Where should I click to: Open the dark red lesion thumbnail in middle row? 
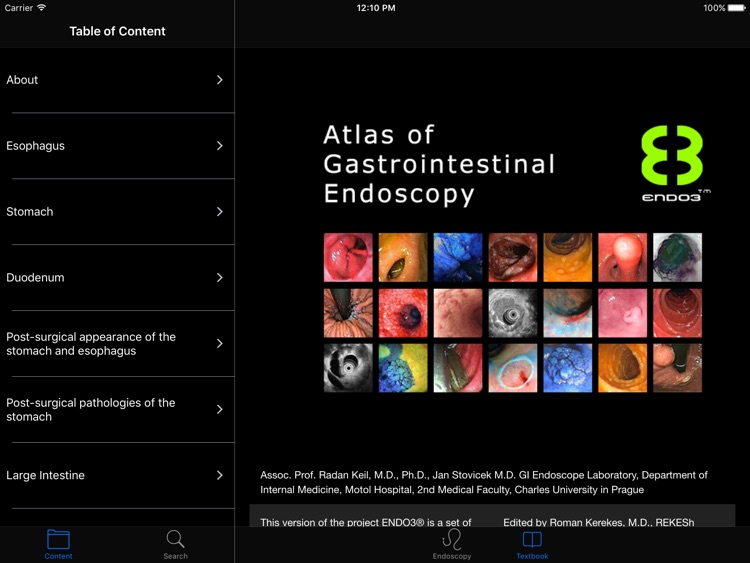point(403,313)
